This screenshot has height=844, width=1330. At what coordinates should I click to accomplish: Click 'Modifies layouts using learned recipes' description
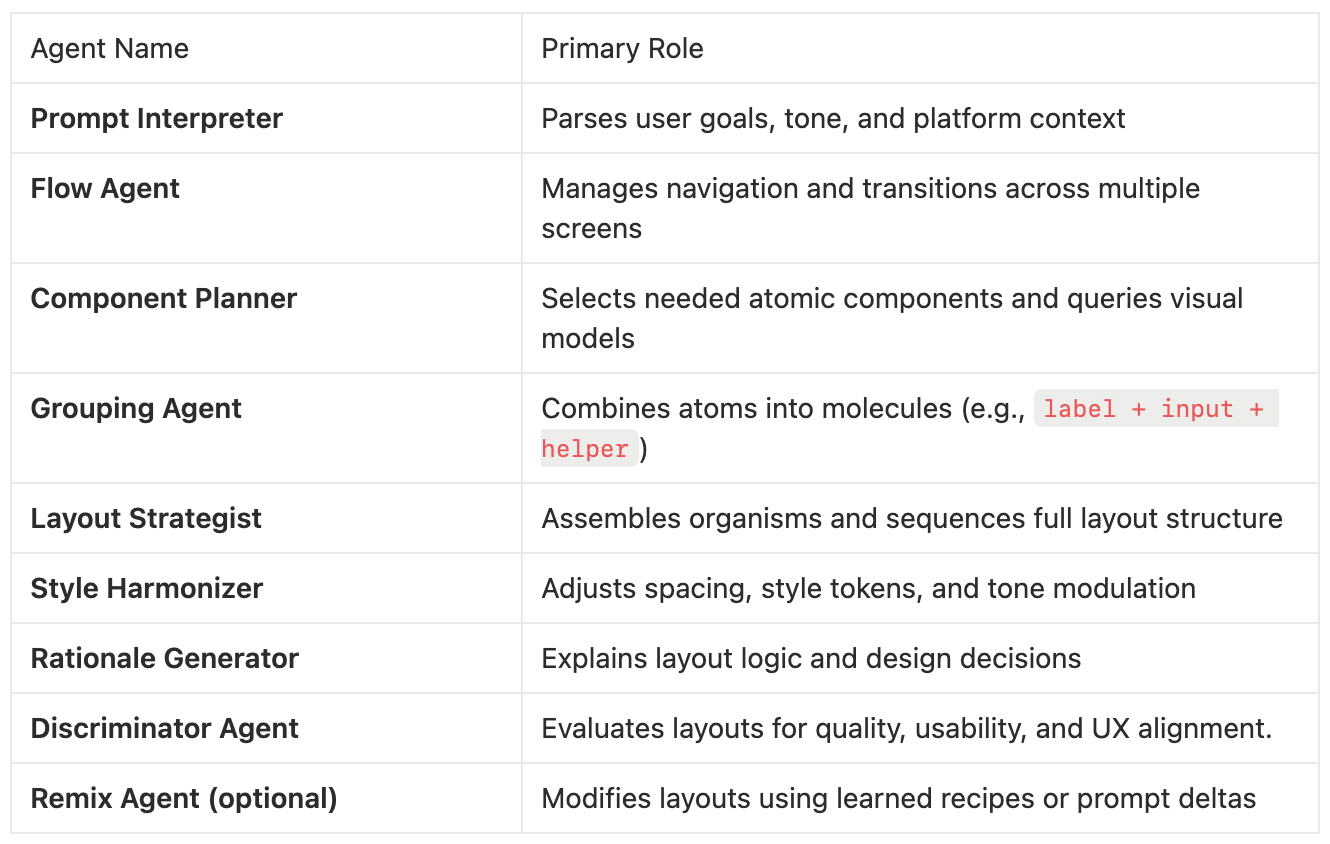(898, 799)
